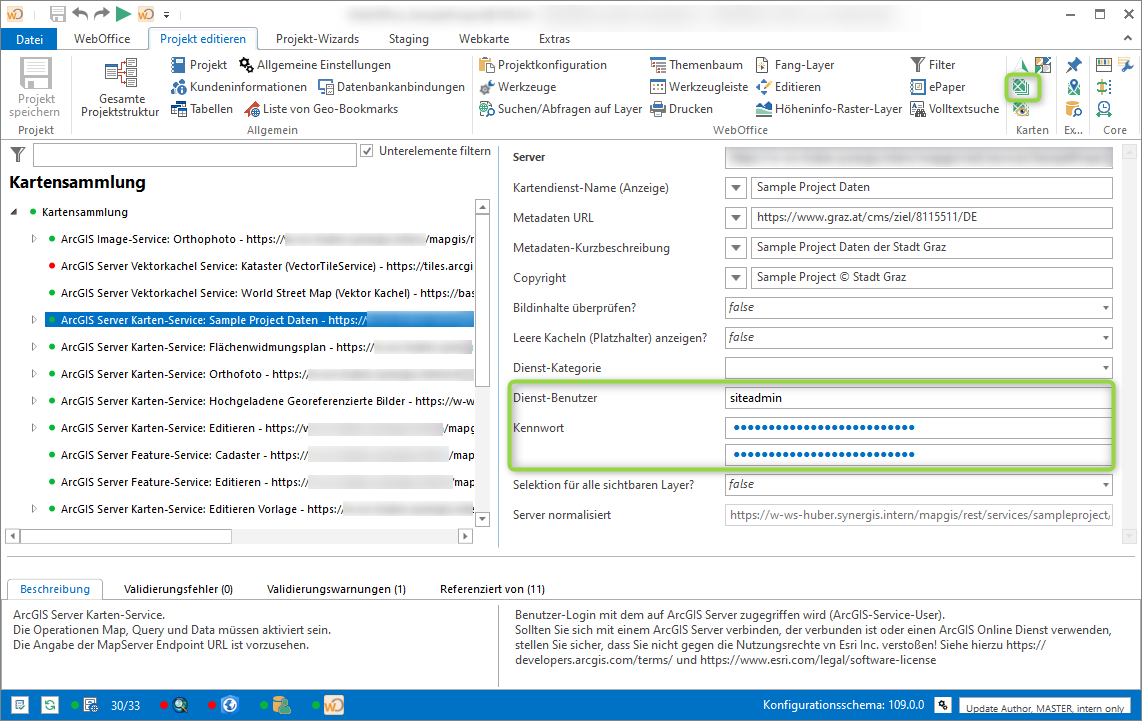The image size is (1142, 721).
Task: Open the Validierungswarnungen (1) tab
Action: [x=336, y=589]
